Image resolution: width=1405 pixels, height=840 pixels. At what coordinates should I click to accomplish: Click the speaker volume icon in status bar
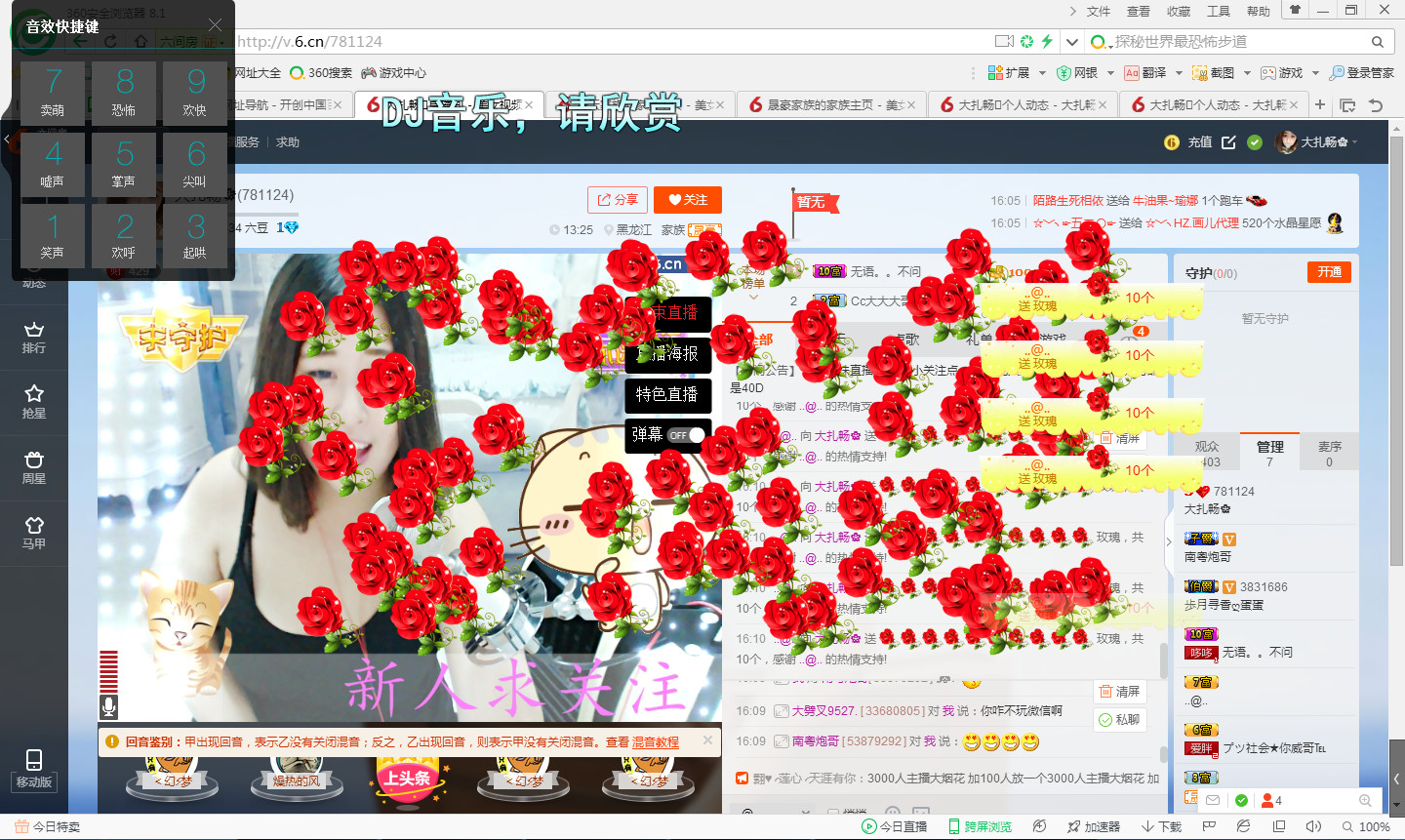1313,827
